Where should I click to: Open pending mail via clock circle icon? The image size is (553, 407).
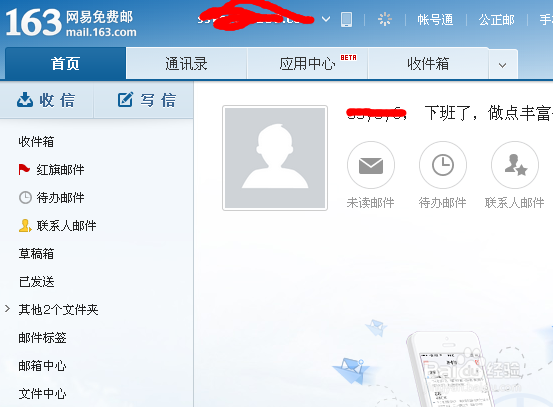tap(443, 165)
